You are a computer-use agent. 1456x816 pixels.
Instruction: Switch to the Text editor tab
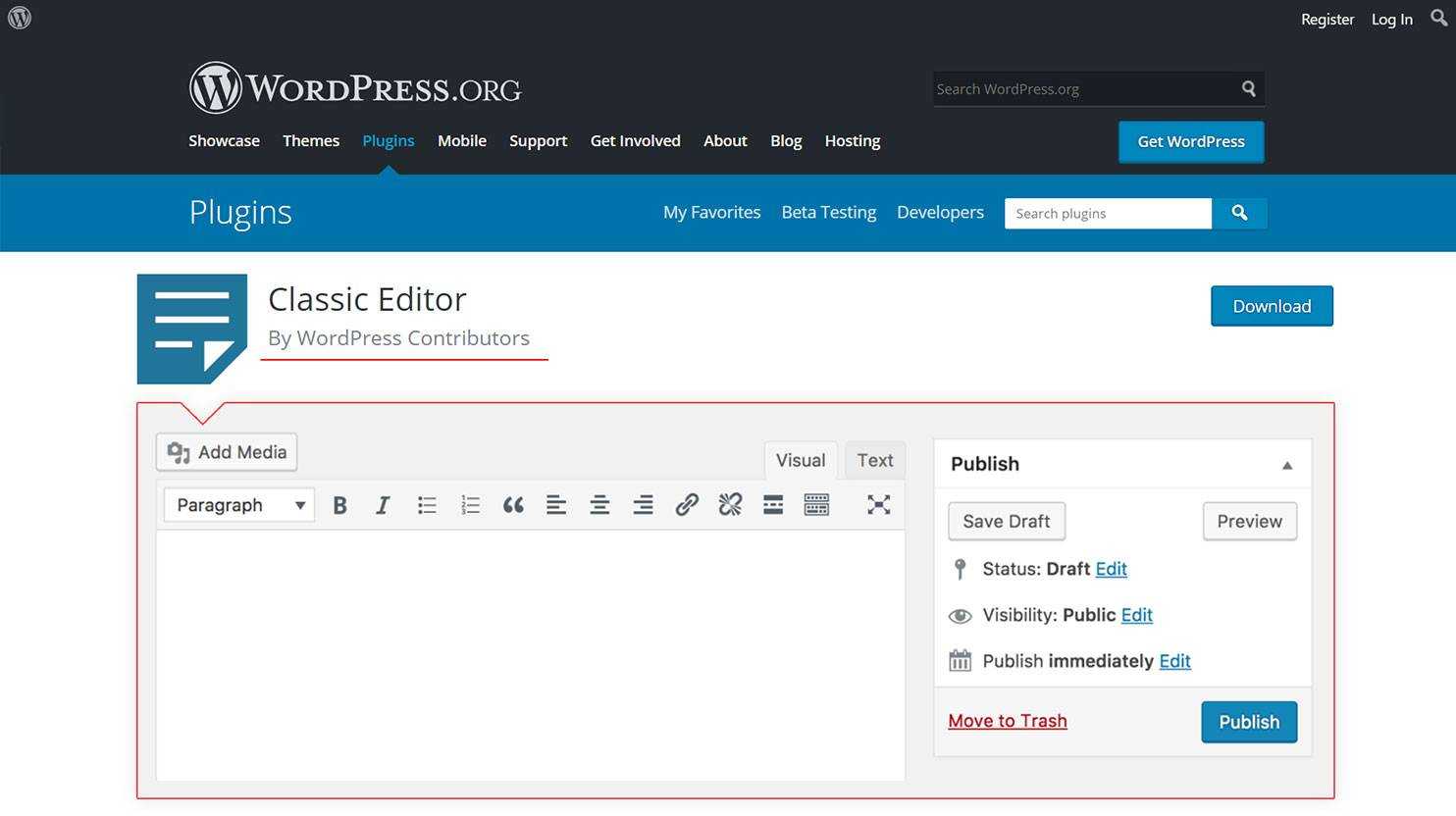tap(875, 460)
